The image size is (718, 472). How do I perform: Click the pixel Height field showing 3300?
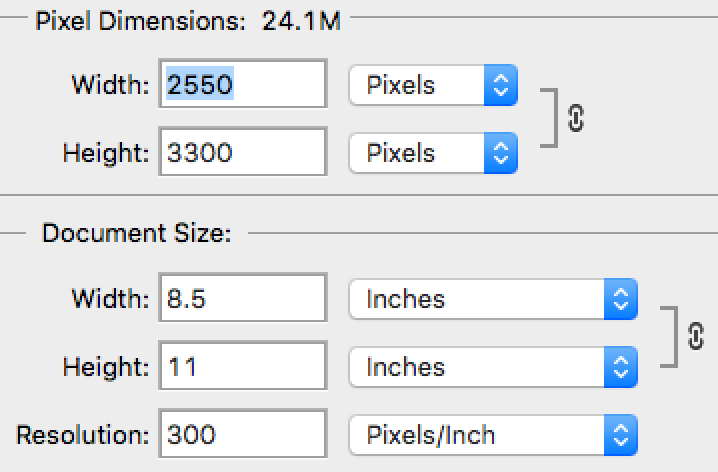coord(242,153)
